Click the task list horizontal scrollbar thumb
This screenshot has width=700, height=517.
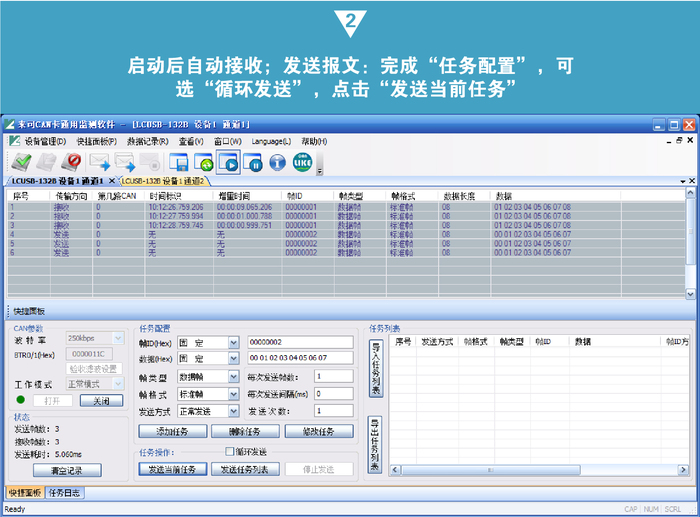tap(491, 470)
